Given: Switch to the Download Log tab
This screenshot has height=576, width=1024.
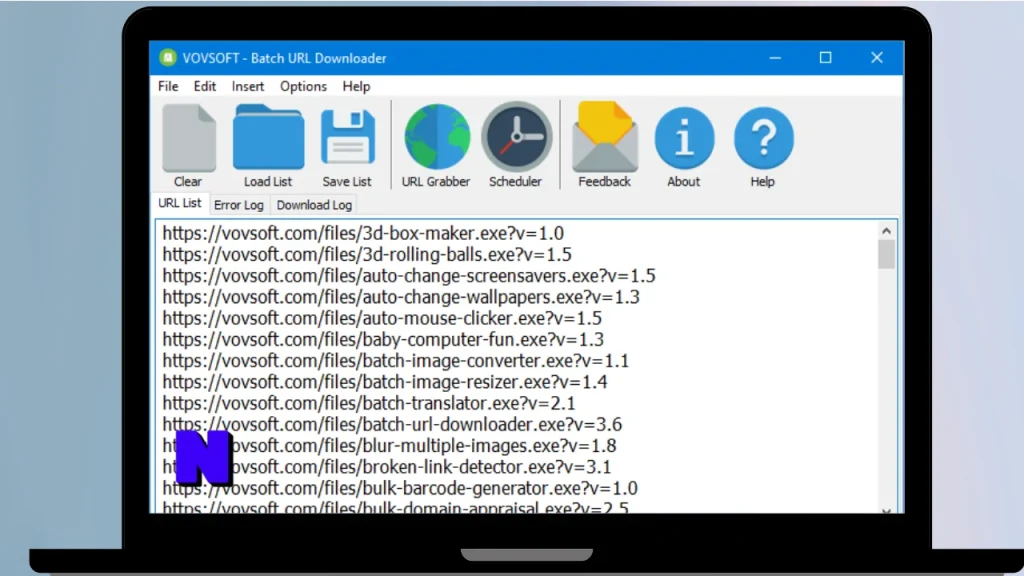Looking at the screenshot, I should coord(314,205).
